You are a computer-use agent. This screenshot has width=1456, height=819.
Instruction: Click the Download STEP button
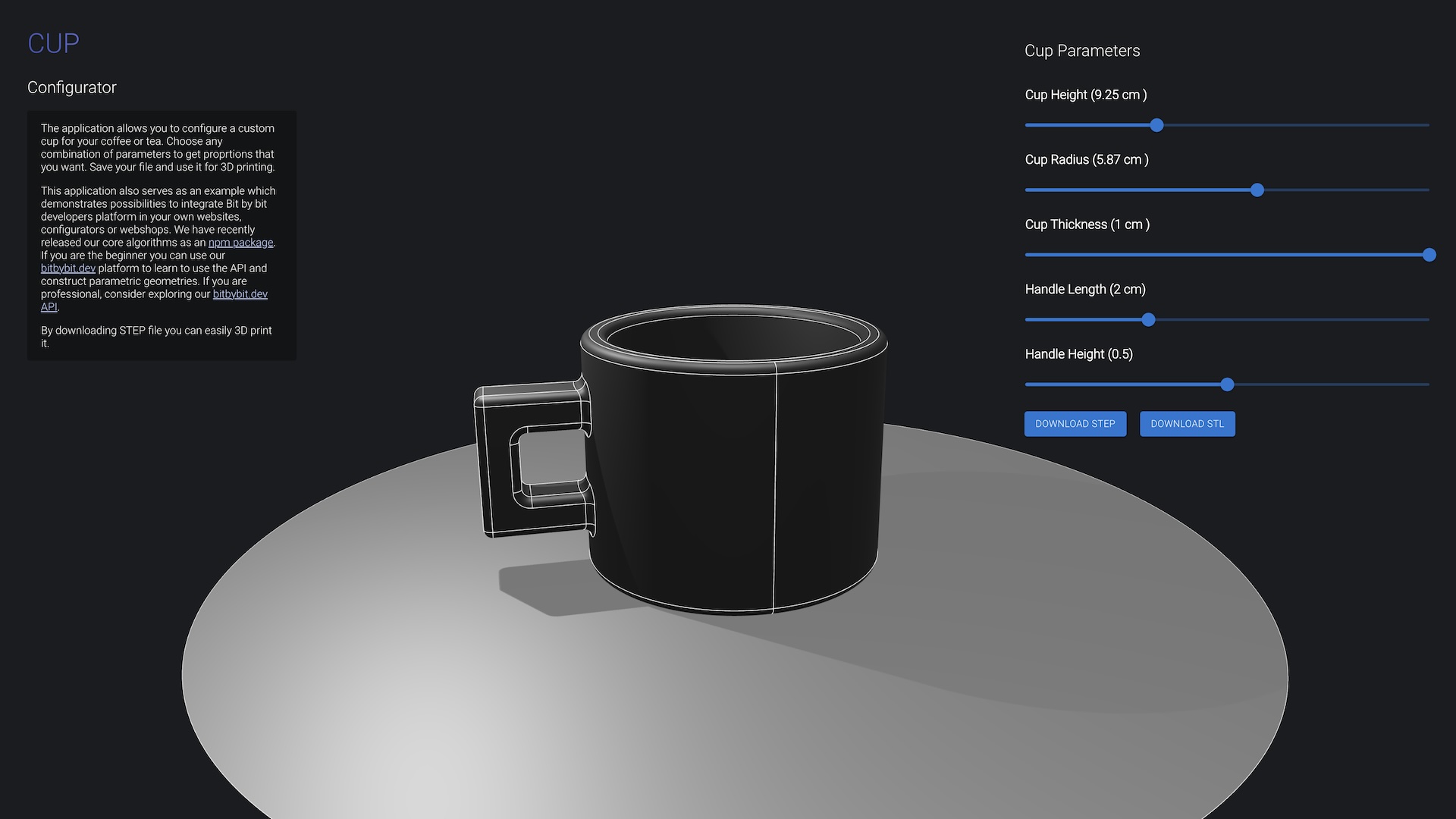(1075, 424)
